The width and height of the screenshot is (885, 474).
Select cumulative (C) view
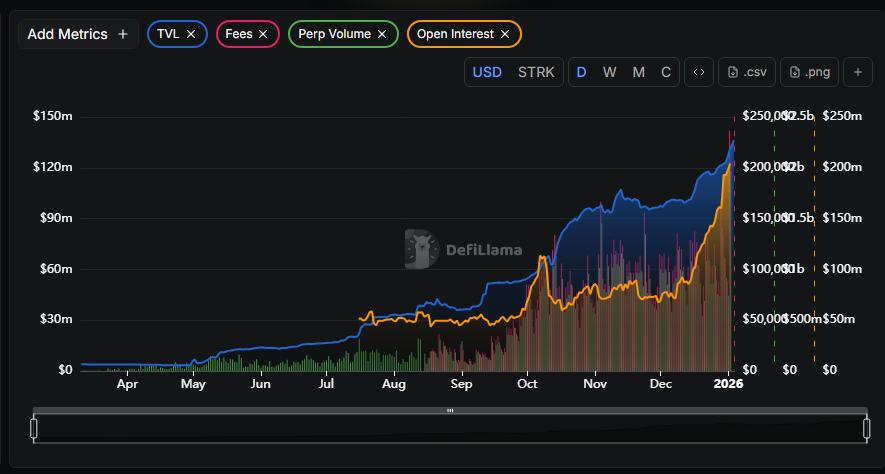666,72
